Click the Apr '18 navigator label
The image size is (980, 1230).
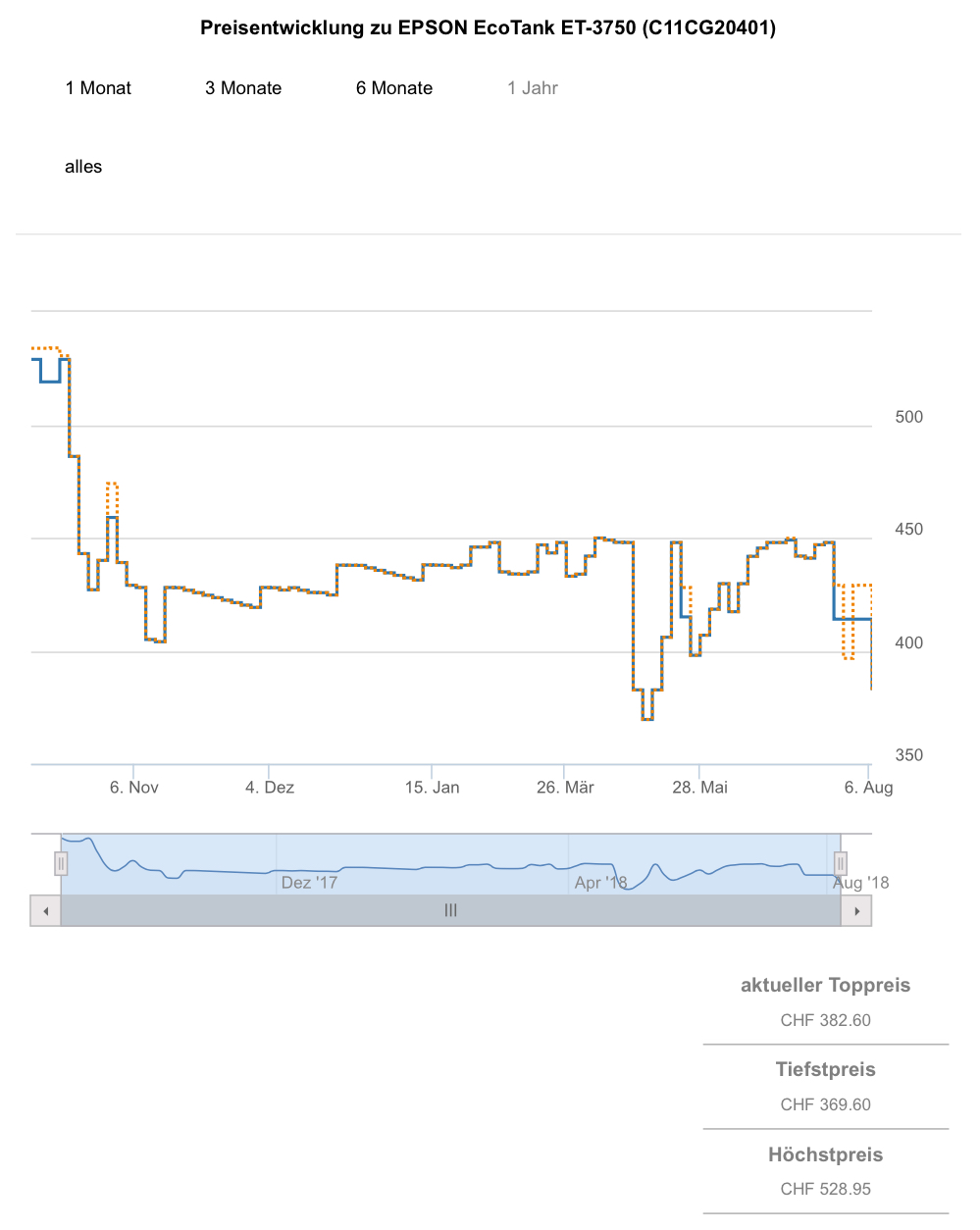(x=600, y=883)
